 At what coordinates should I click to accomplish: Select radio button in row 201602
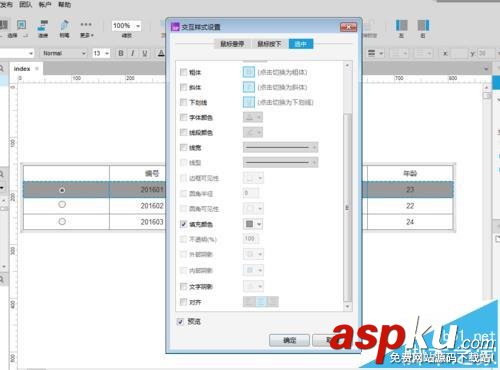tap(62, 205)
